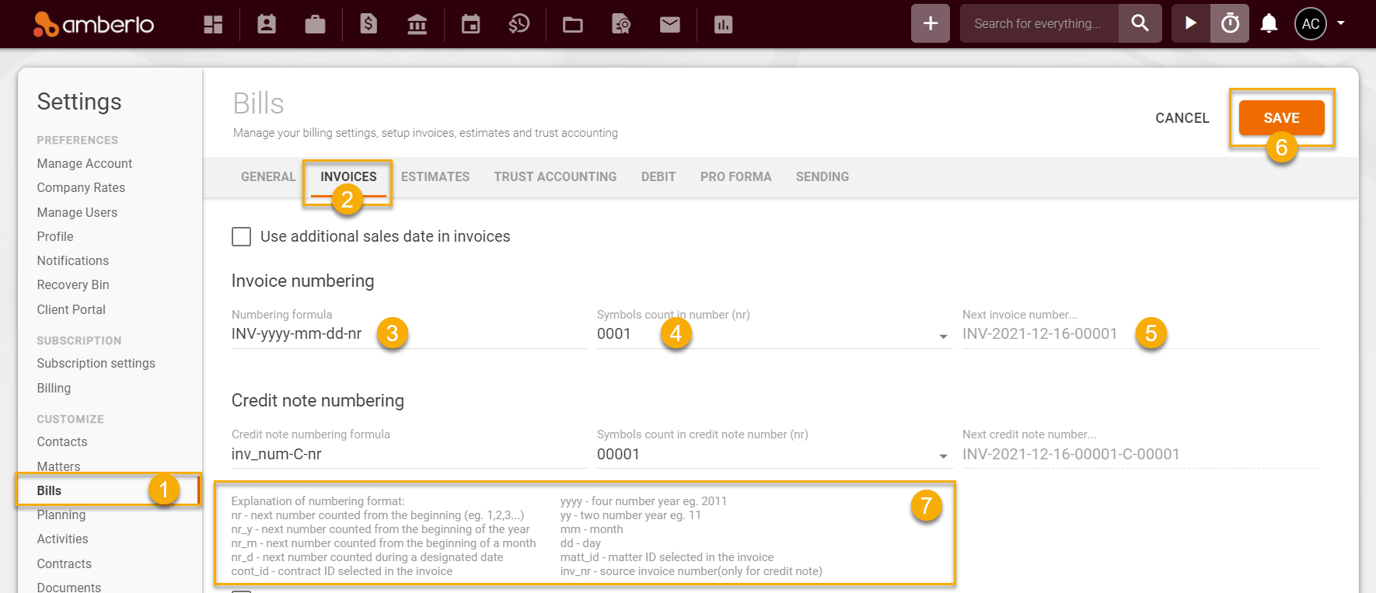1376x593 pixels.
Task: Open the Symbols count in credit note dropdown
Action: coord(941,456)
